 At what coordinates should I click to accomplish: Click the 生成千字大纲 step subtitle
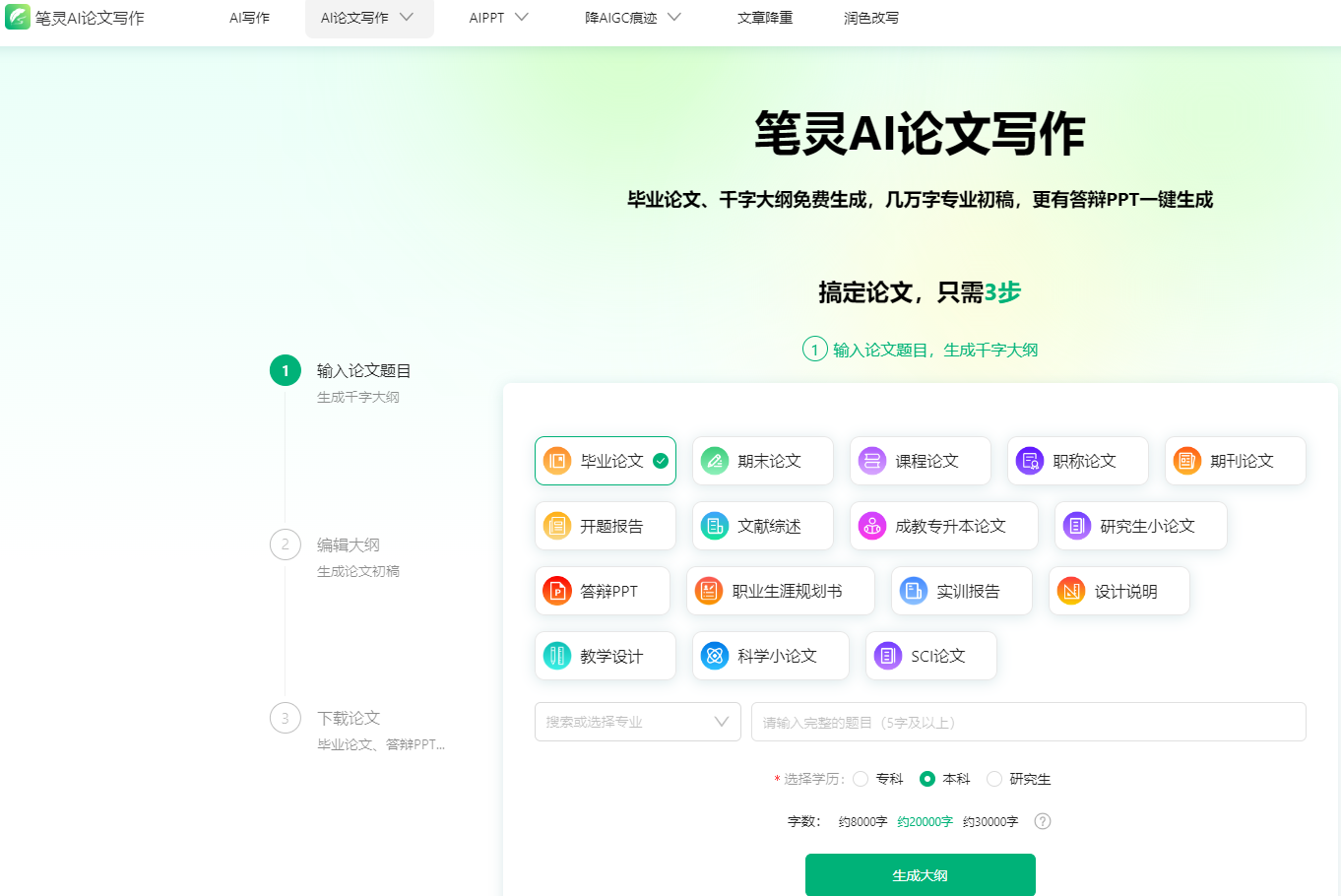point(358,398)
